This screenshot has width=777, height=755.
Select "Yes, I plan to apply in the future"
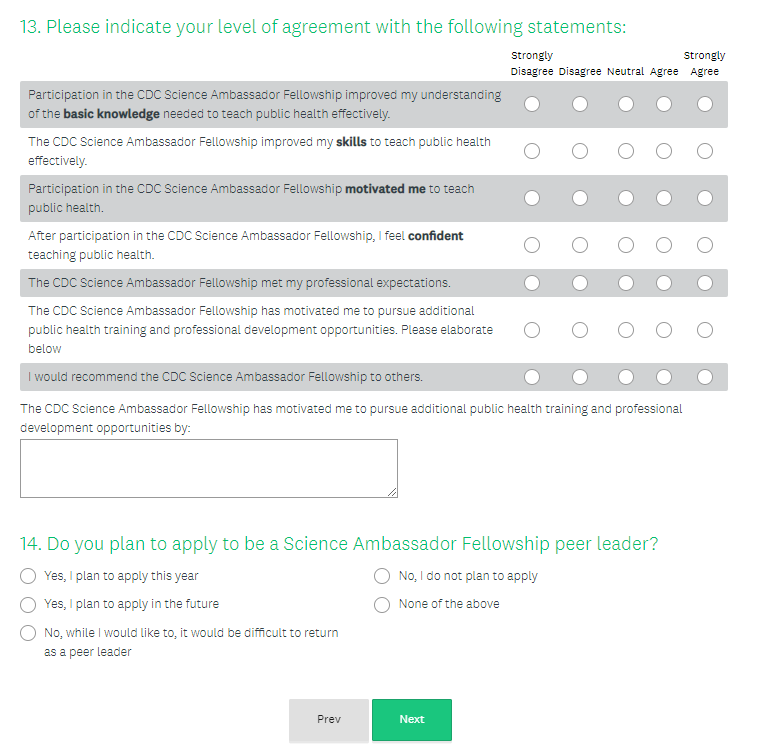[29, 604]
